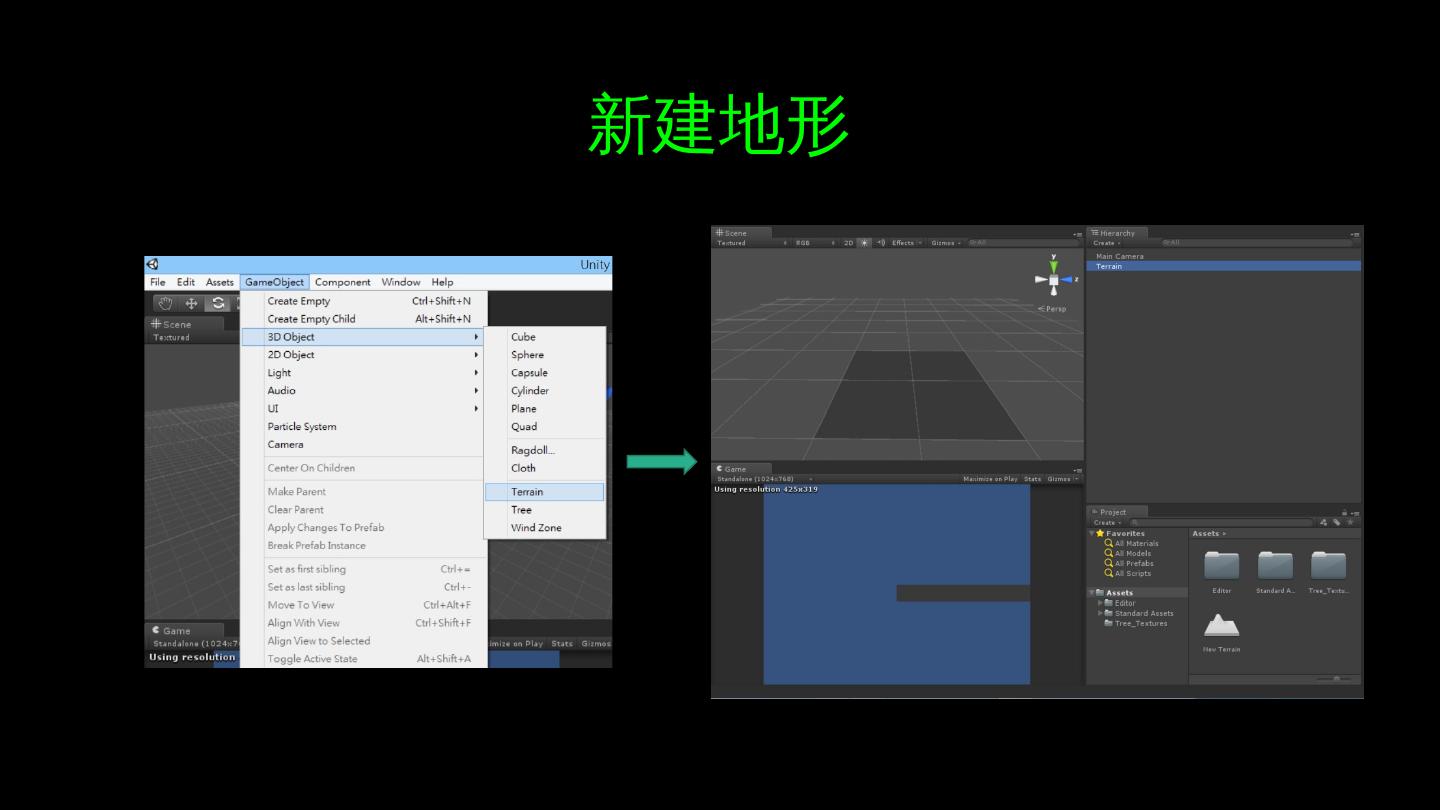Open the New Terrain asset

point(1221,627)
